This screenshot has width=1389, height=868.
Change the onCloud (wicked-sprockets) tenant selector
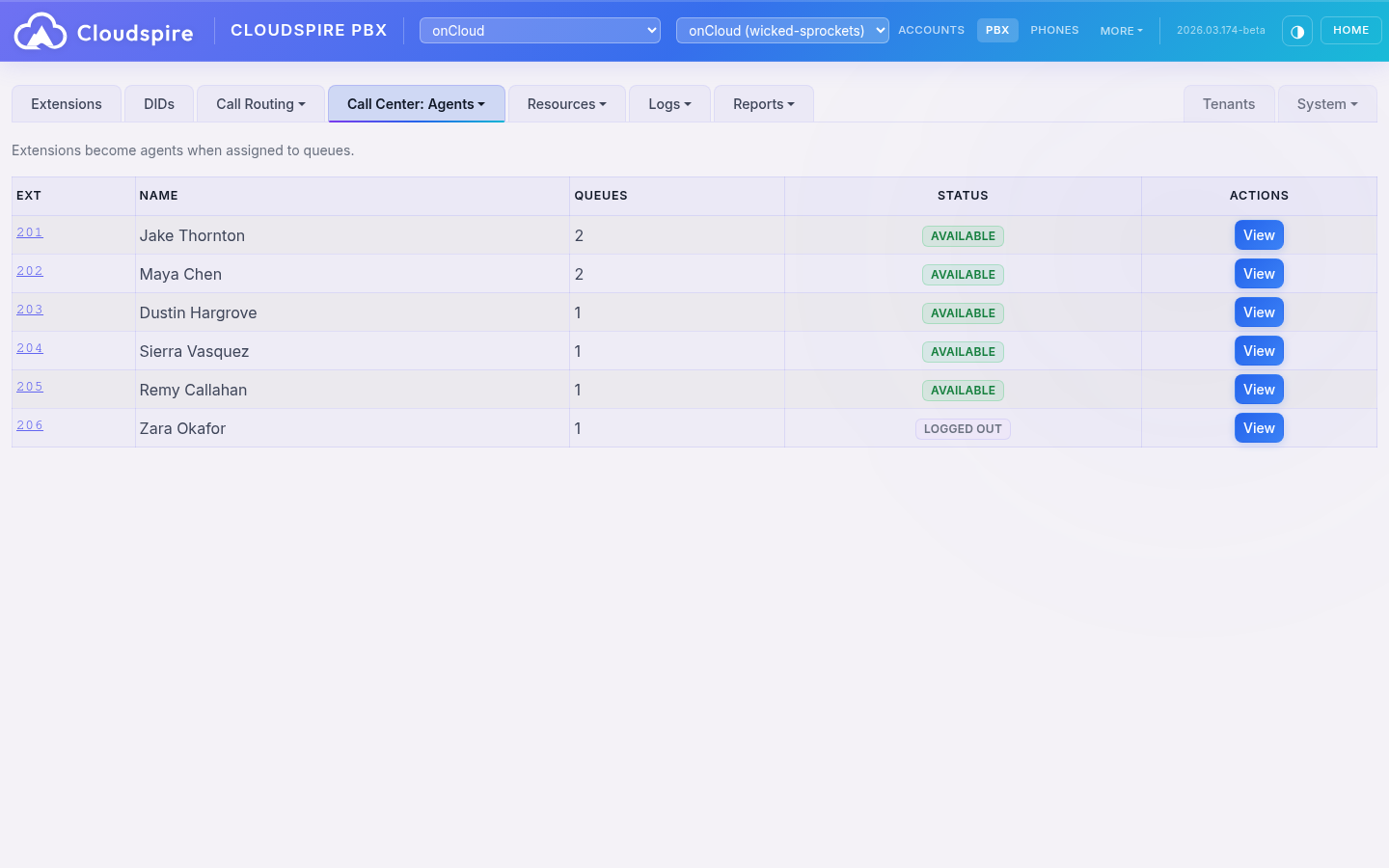782,30
